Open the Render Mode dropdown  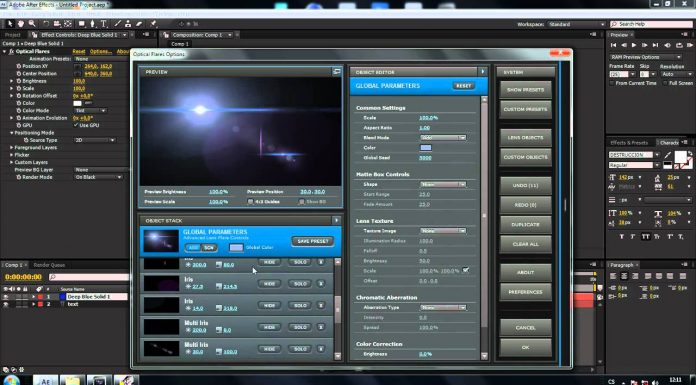(x=98, y=177)
